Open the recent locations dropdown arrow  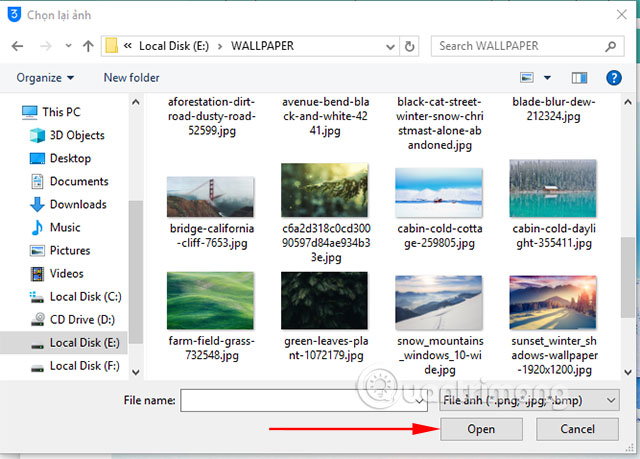tap(68, 46)
